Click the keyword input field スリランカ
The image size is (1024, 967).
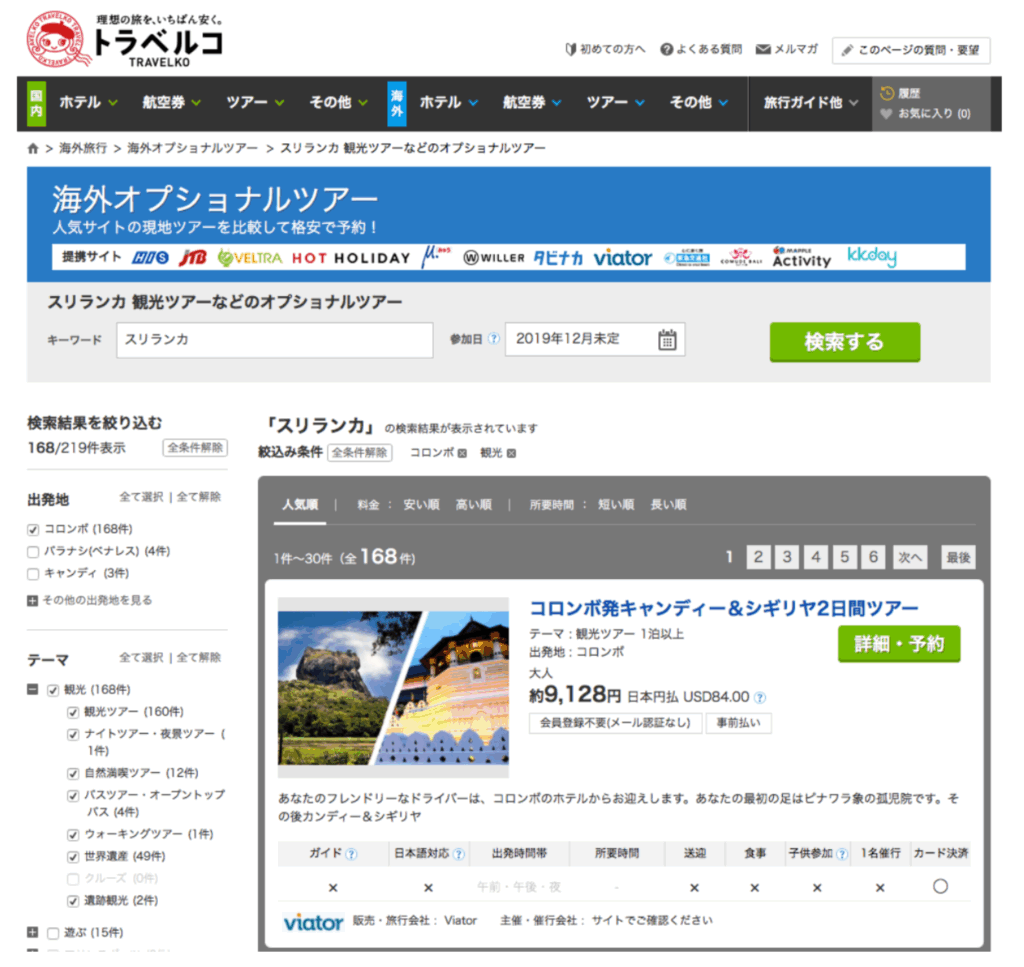[x=275, y=340]
